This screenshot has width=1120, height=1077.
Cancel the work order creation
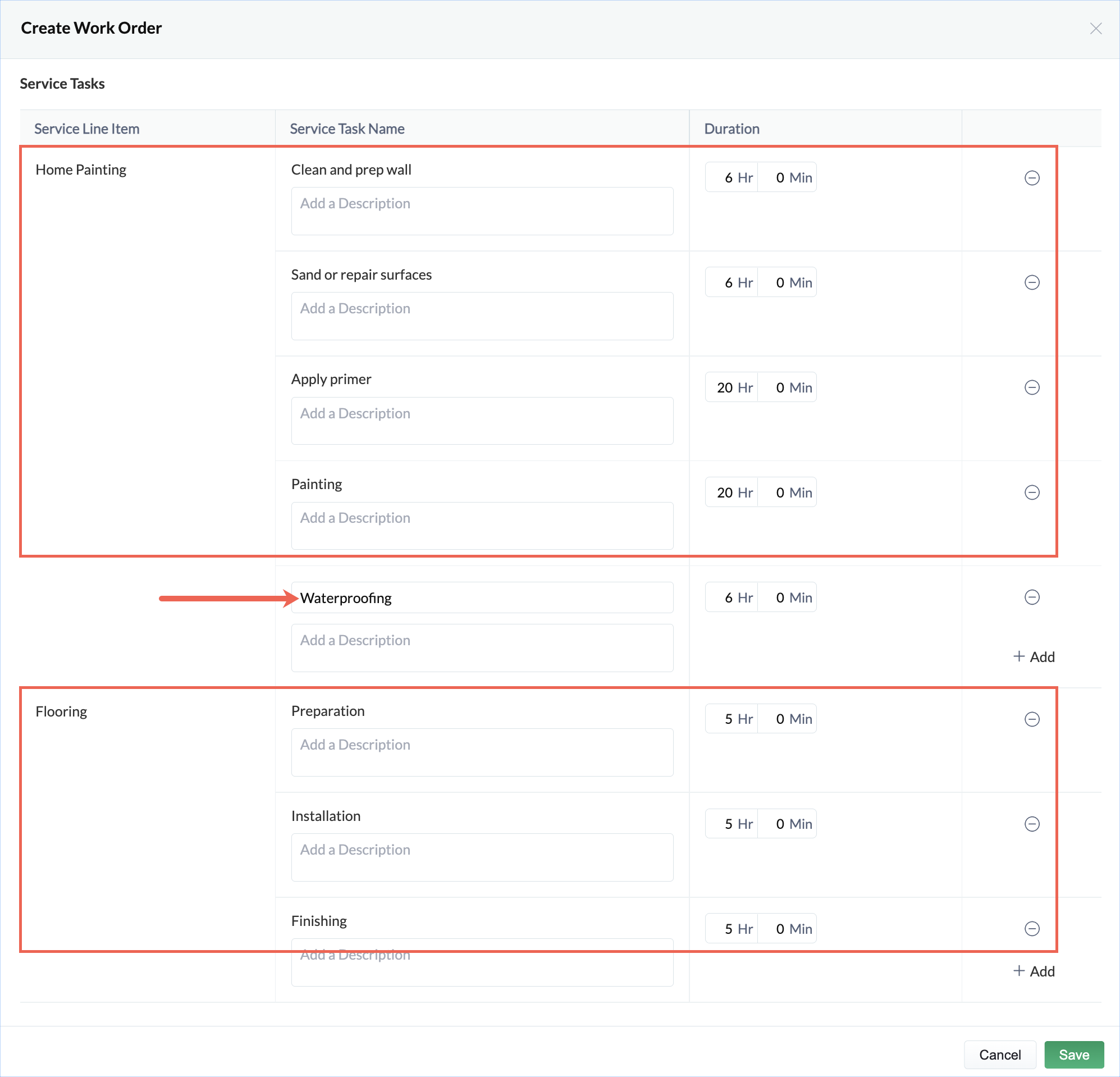click(x=999, y=1055)
